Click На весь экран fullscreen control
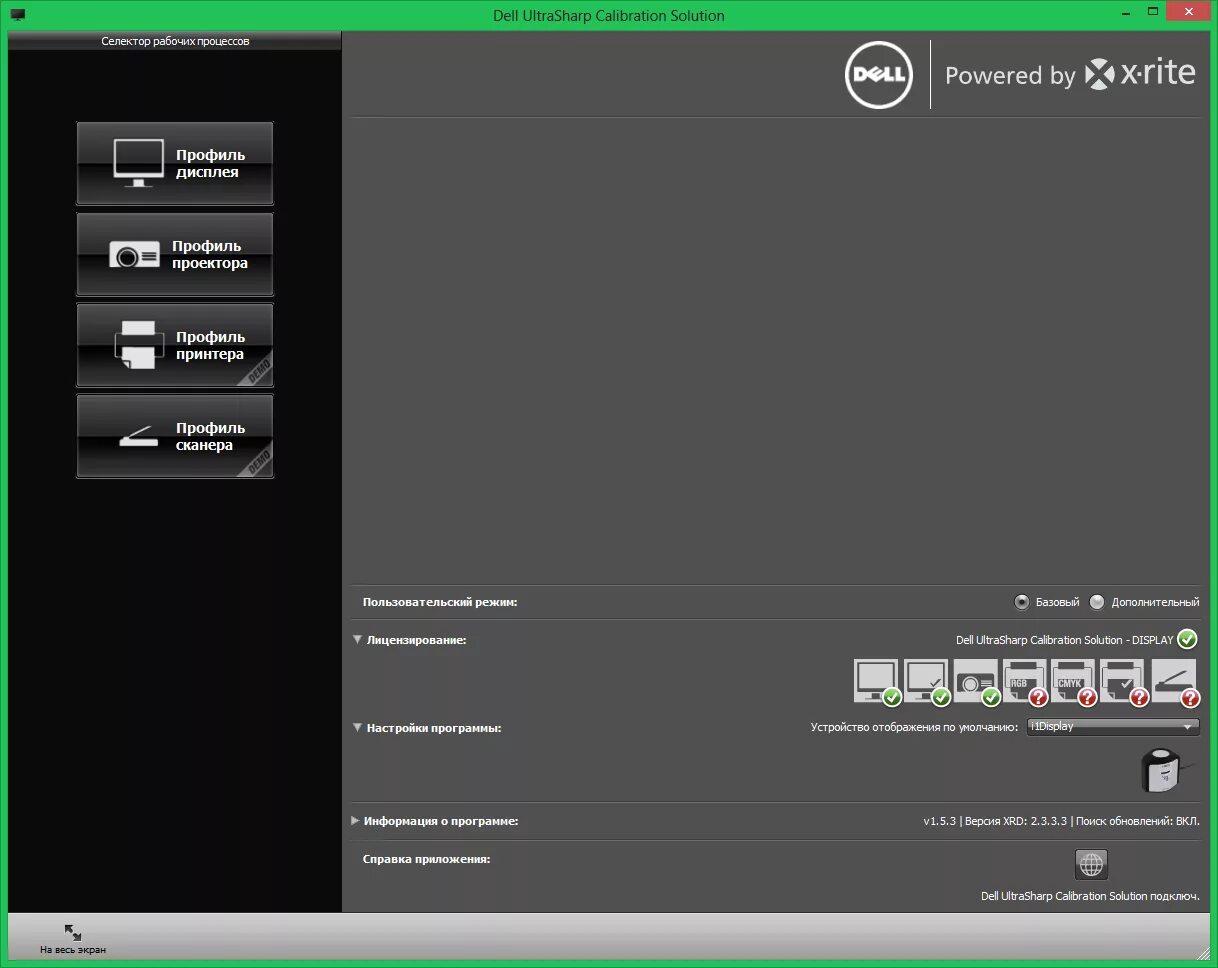The width and height of the screenshot is (1218, 968). tap(70, 936)
